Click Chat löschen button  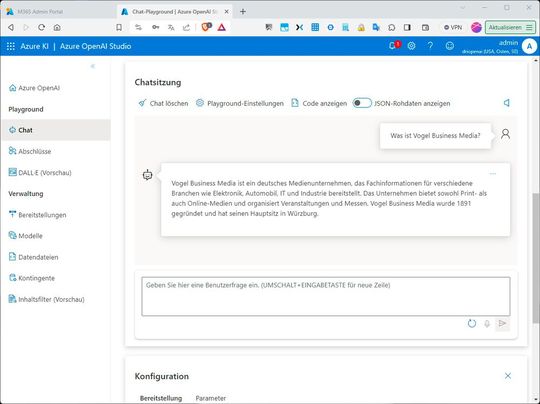[x=164, y=103]
